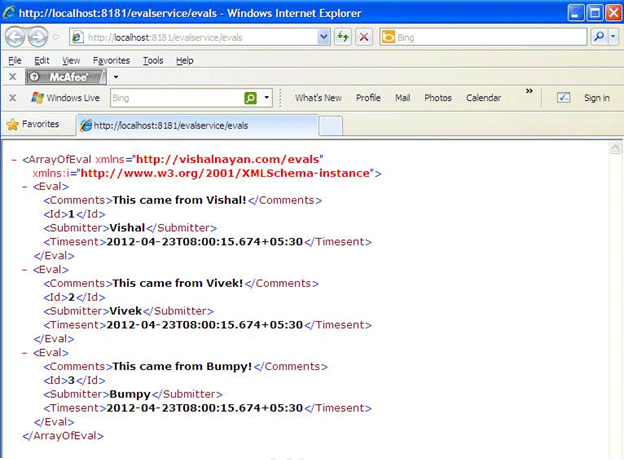
Task: Open Windows Live search options dropdown
Action: (x=266, y=98)
